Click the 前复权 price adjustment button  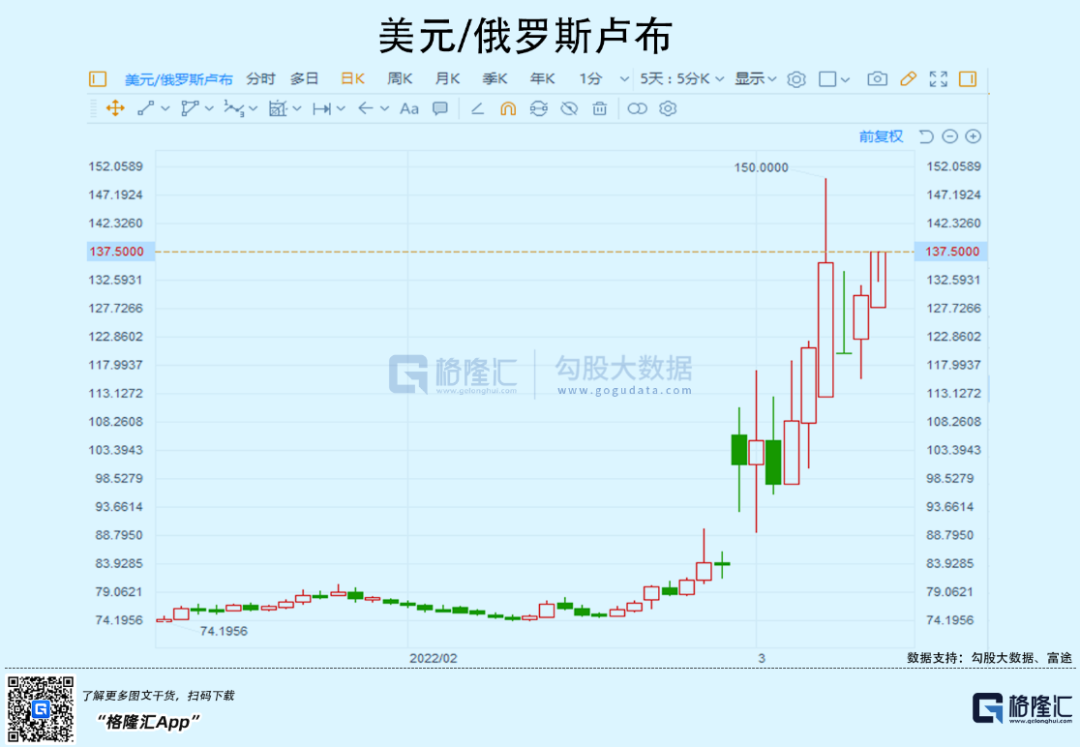[x=880, y=136]
